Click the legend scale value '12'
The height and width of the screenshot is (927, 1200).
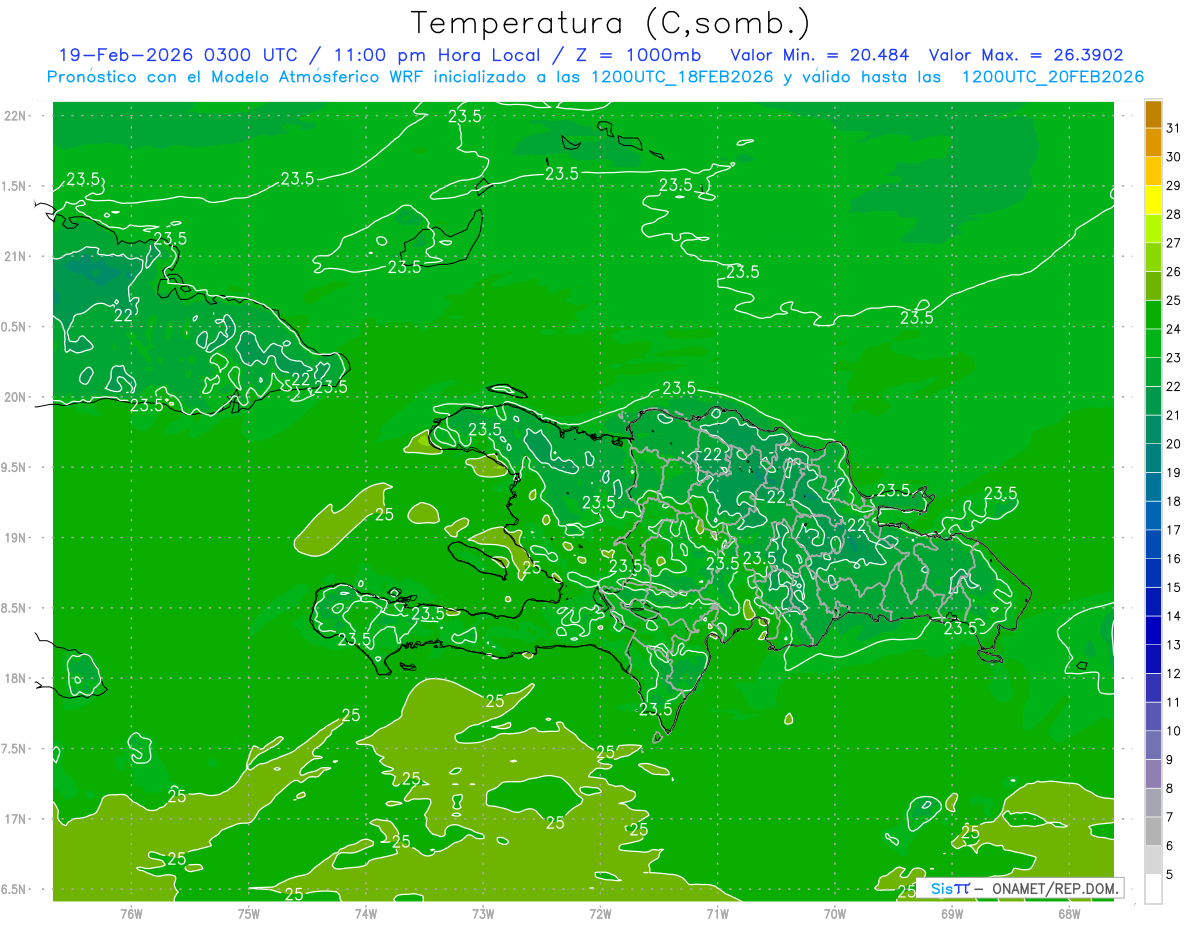pyautogui.click(x=1174, y=674)
